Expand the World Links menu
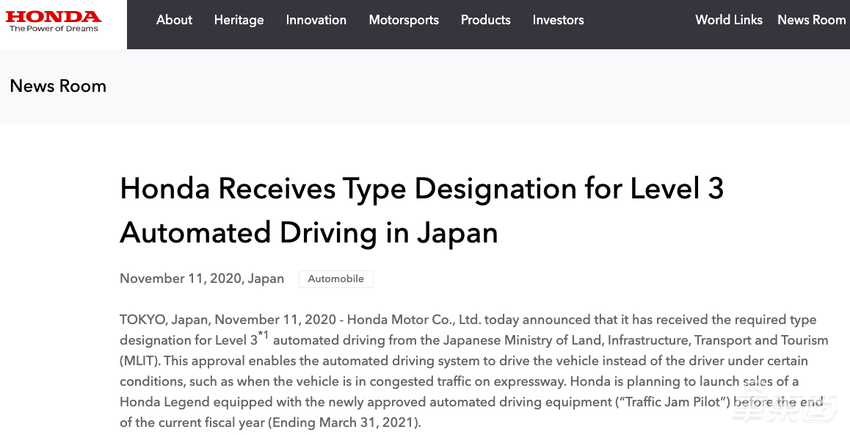Viewport: 850px width, 435px height. pyautogui.click(x=728, y=20)
